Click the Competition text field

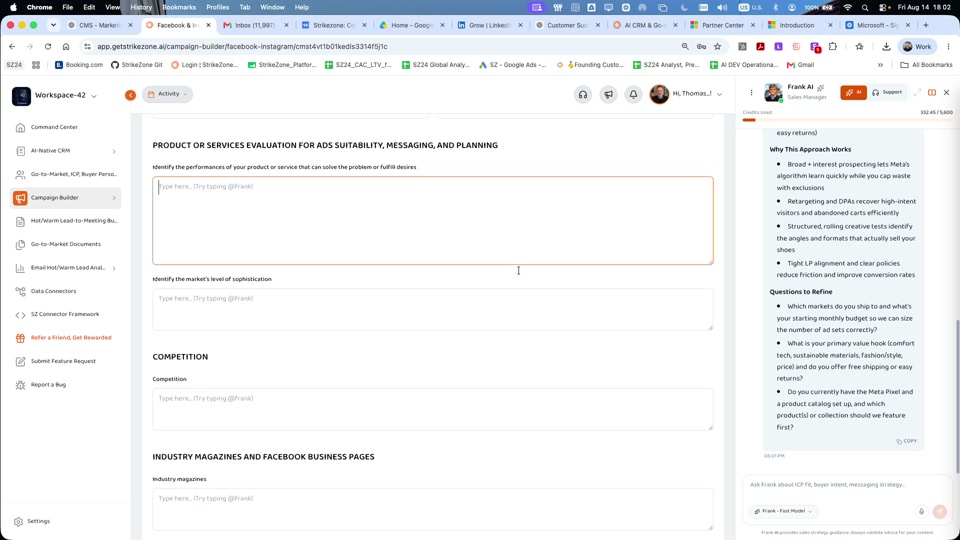433,409
